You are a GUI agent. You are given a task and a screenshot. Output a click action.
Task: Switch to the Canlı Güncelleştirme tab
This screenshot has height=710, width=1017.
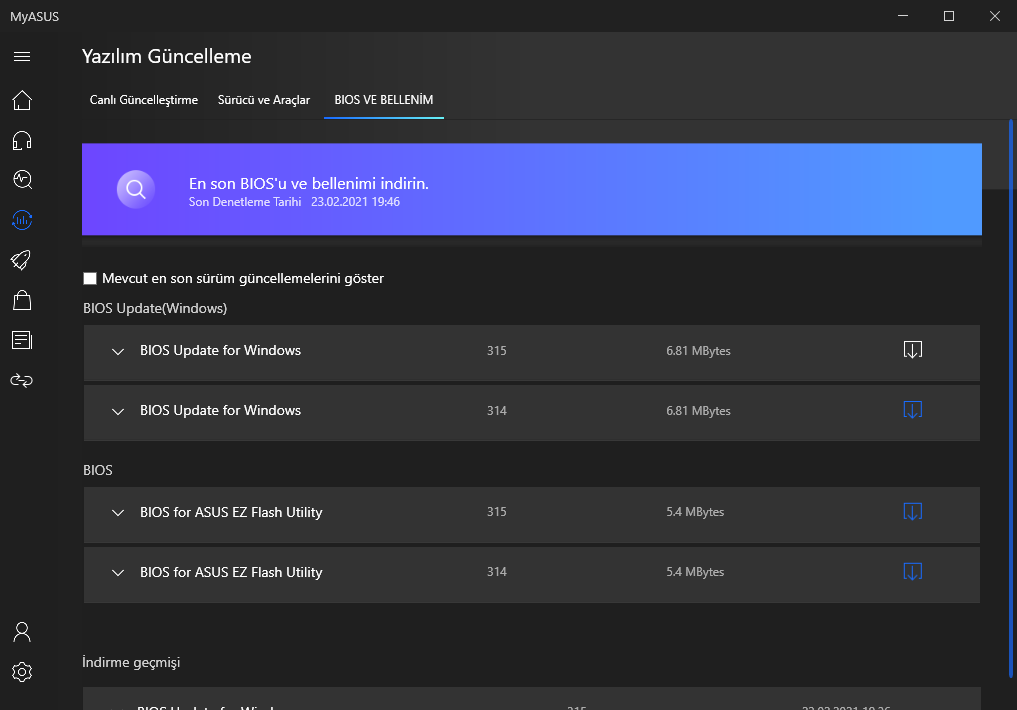coord(144,100)
